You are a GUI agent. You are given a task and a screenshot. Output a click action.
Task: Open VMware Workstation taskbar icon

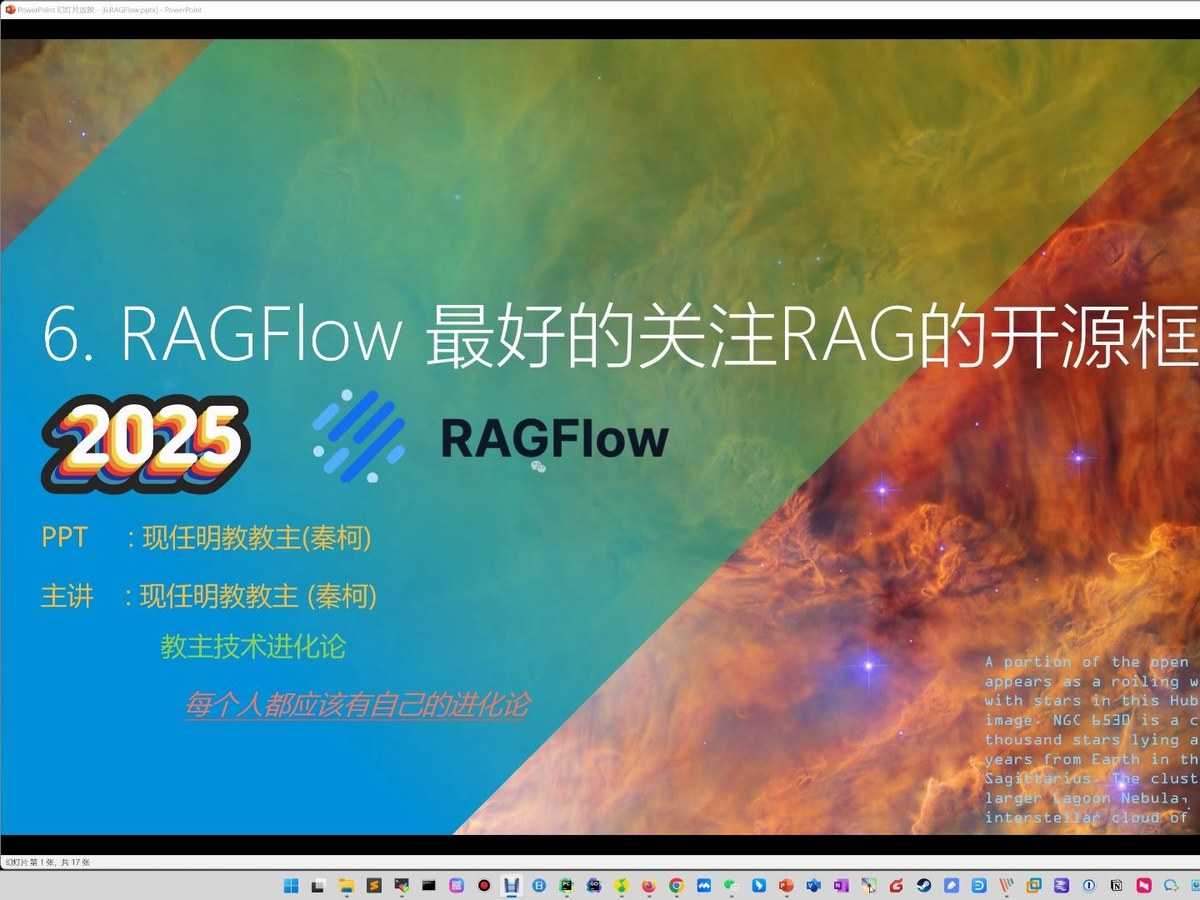(1034, 885)
